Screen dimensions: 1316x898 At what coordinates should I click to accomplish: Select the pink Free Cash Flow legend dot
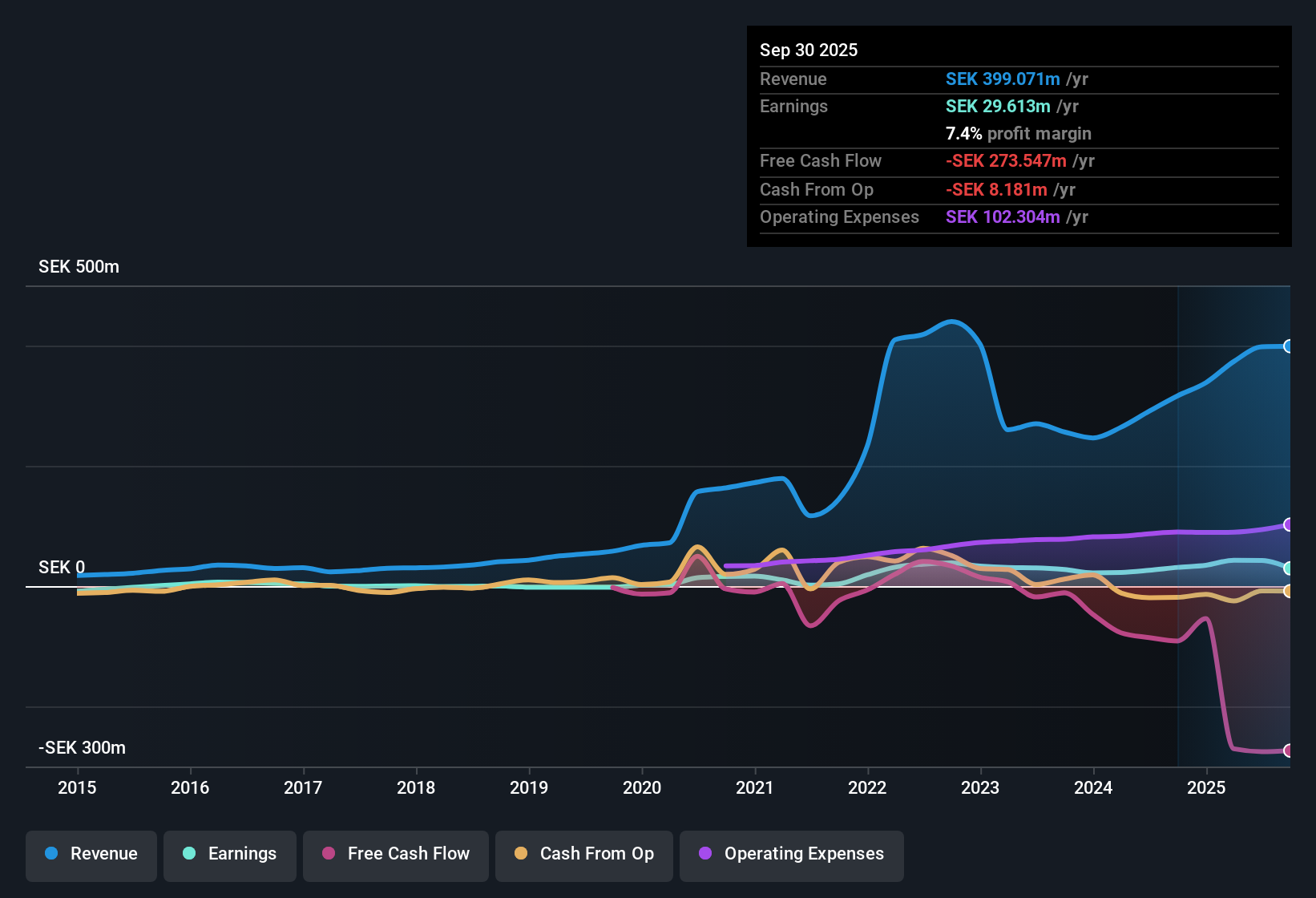[x=327, y=854]
